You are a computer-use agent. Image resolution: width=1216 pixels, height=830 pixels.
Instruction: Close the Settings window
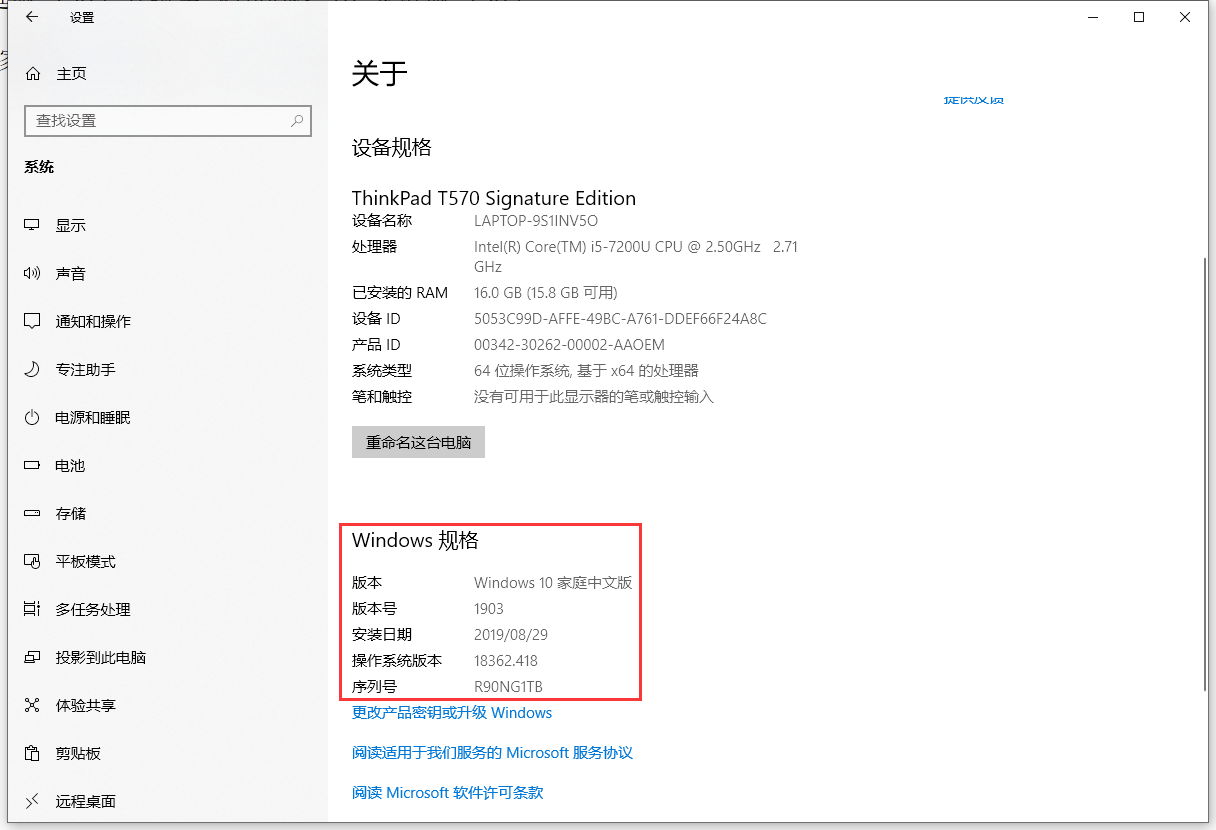pyautogui.click(x=1185, y=17)
